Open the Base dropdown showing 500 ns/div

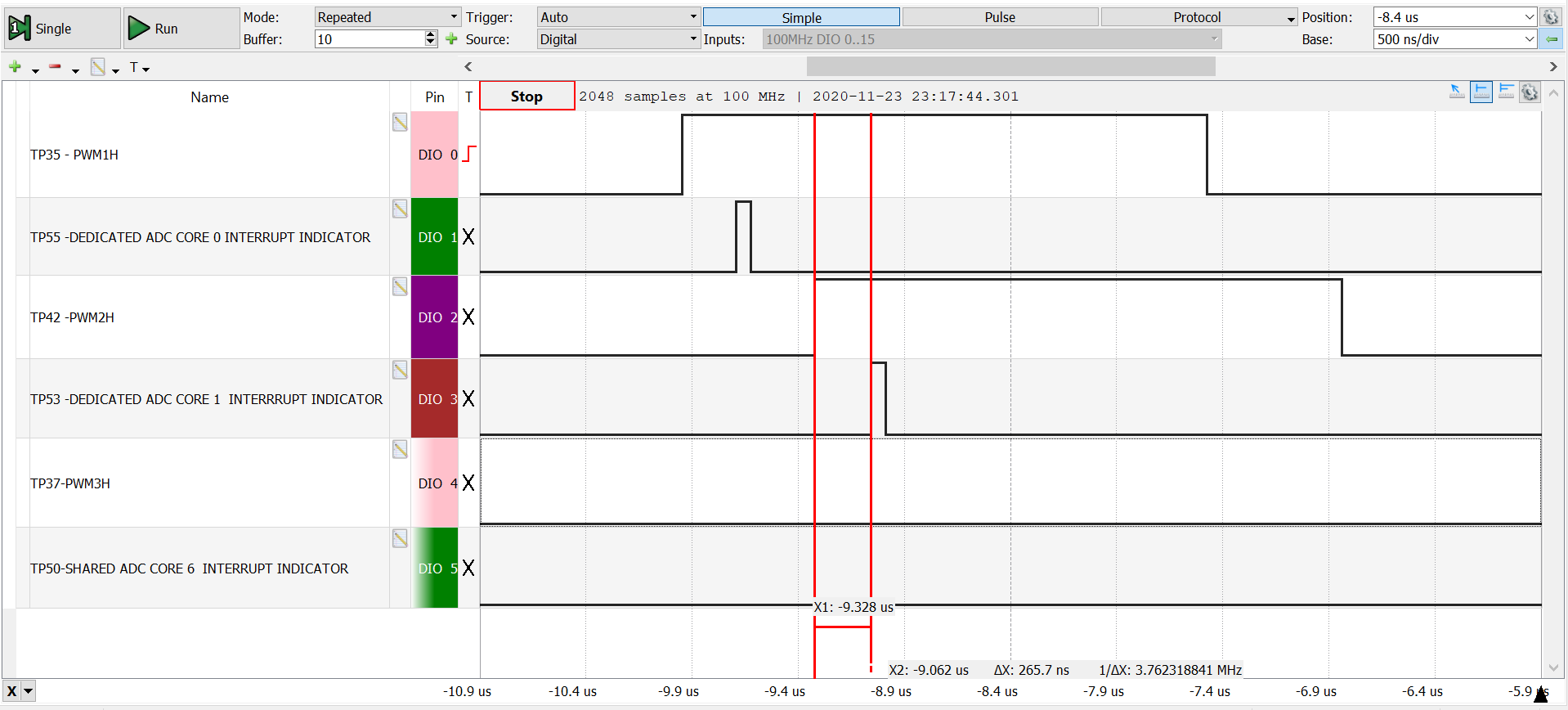1455,39
